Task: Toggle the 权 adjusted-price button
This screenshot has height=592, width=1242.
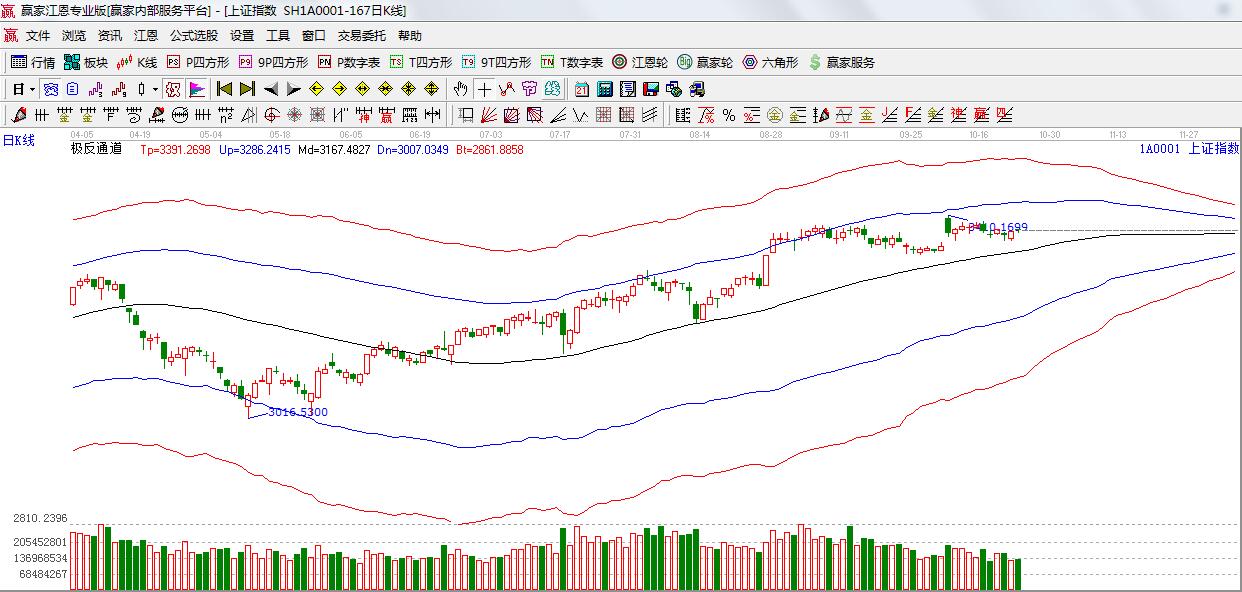Action: tap(173, 89)
